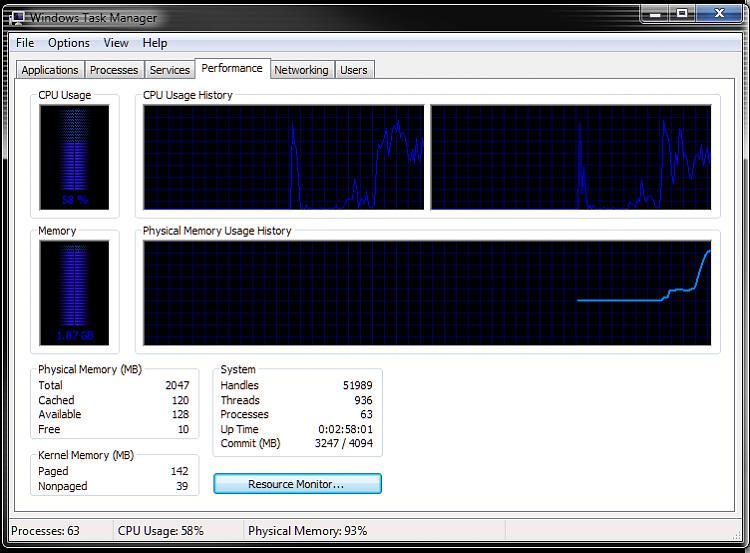Close the Task Manager window
Screen dimensions: 750x553
pyautogui.click(x=719, y=14)
